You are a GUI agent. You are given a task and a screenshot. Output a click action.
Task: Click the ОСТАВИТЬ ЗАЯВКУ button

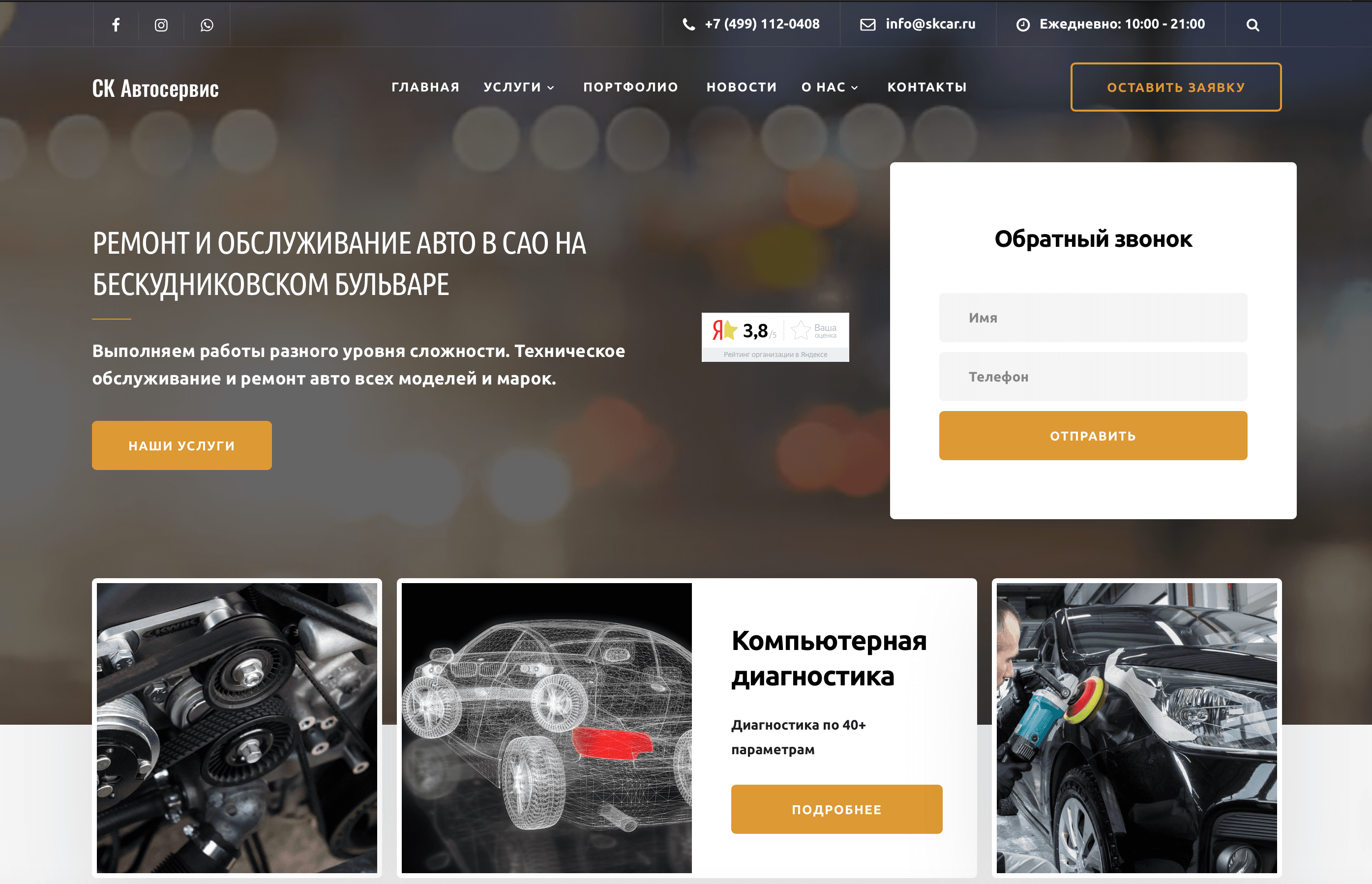[x=1175, y=87]
